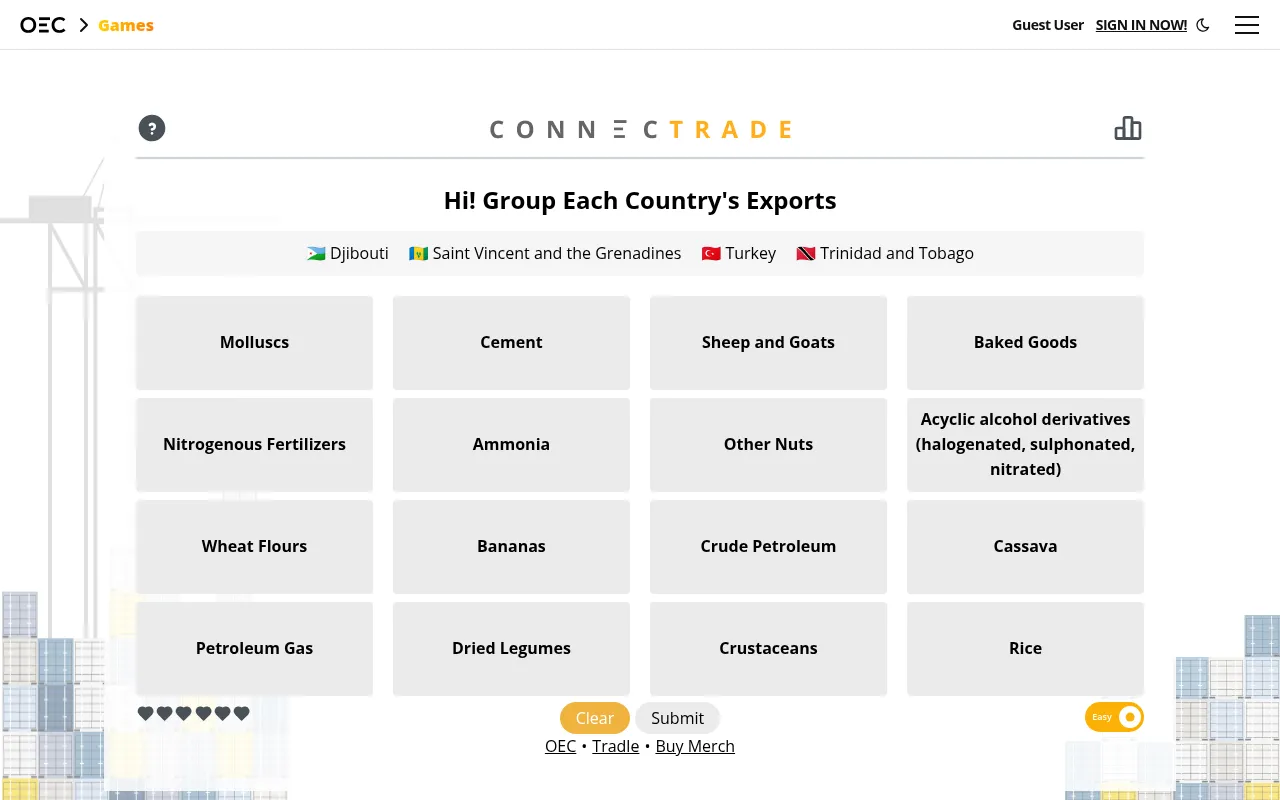Select the Cassava tile
Screen dimensions: 1280x800
1025,546
